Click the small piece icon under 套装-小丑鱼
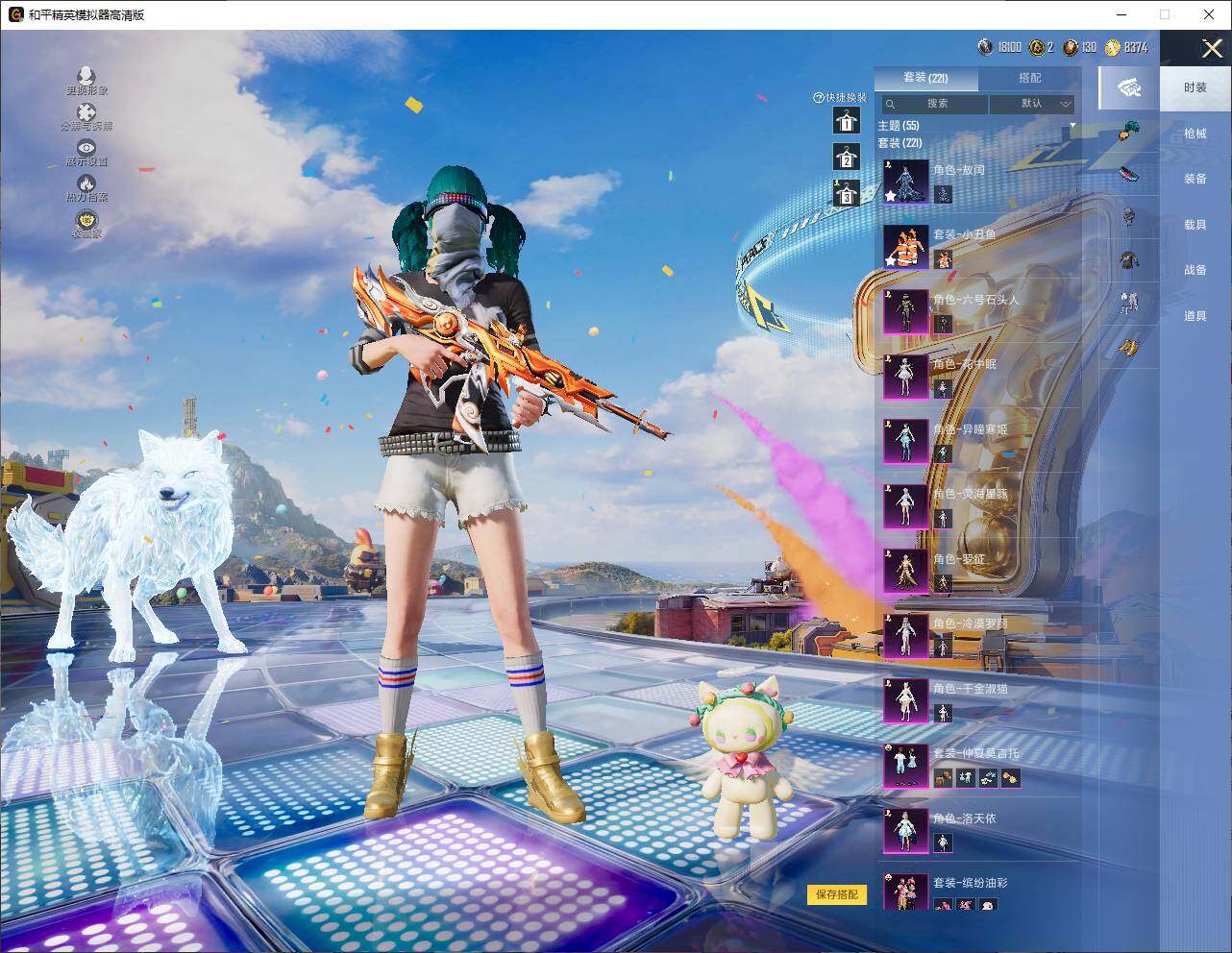 tap(943, 259)
